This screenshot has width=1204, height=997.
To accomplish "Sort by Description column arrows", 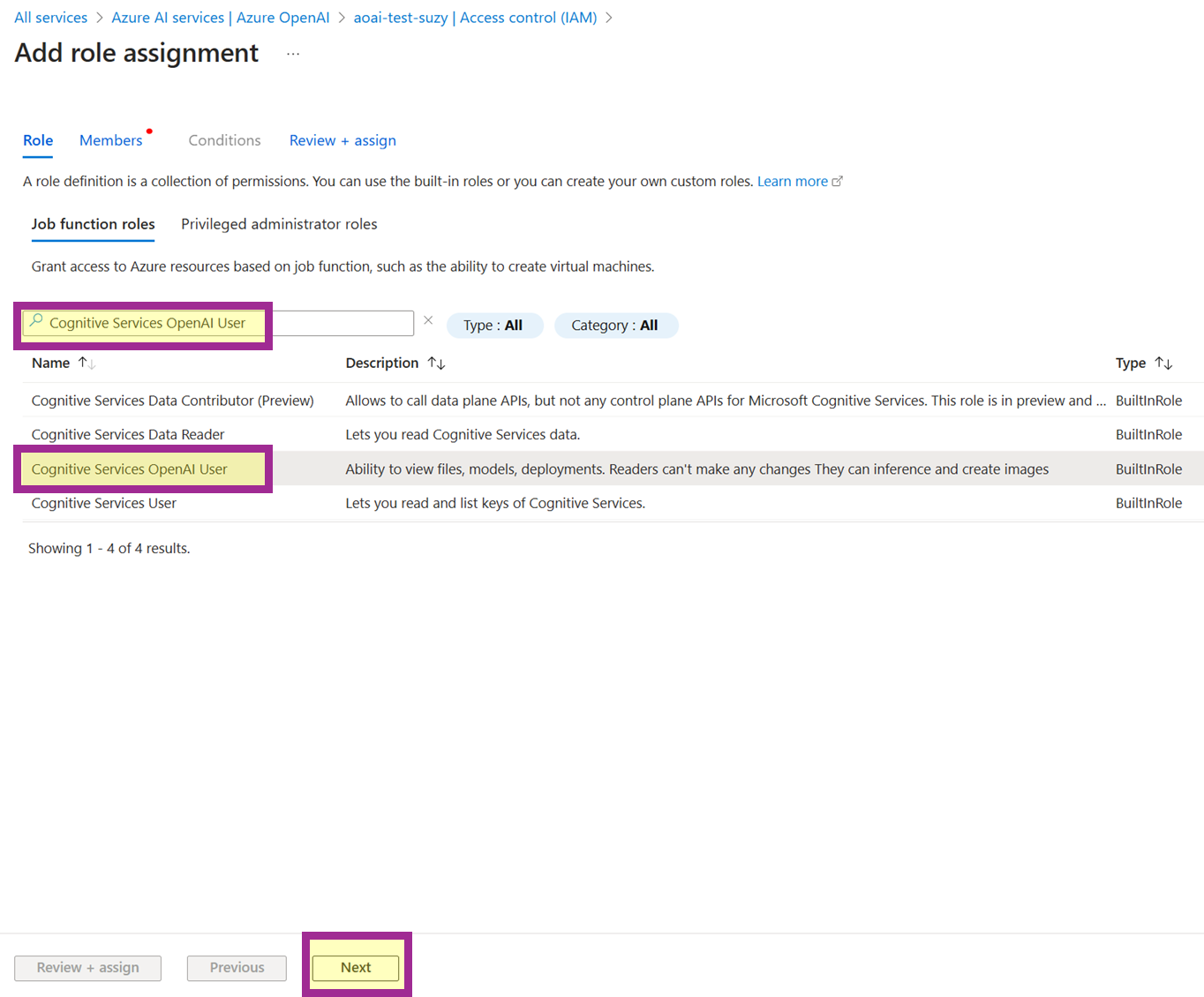I will pyautogui.click(x=436, y=363).
